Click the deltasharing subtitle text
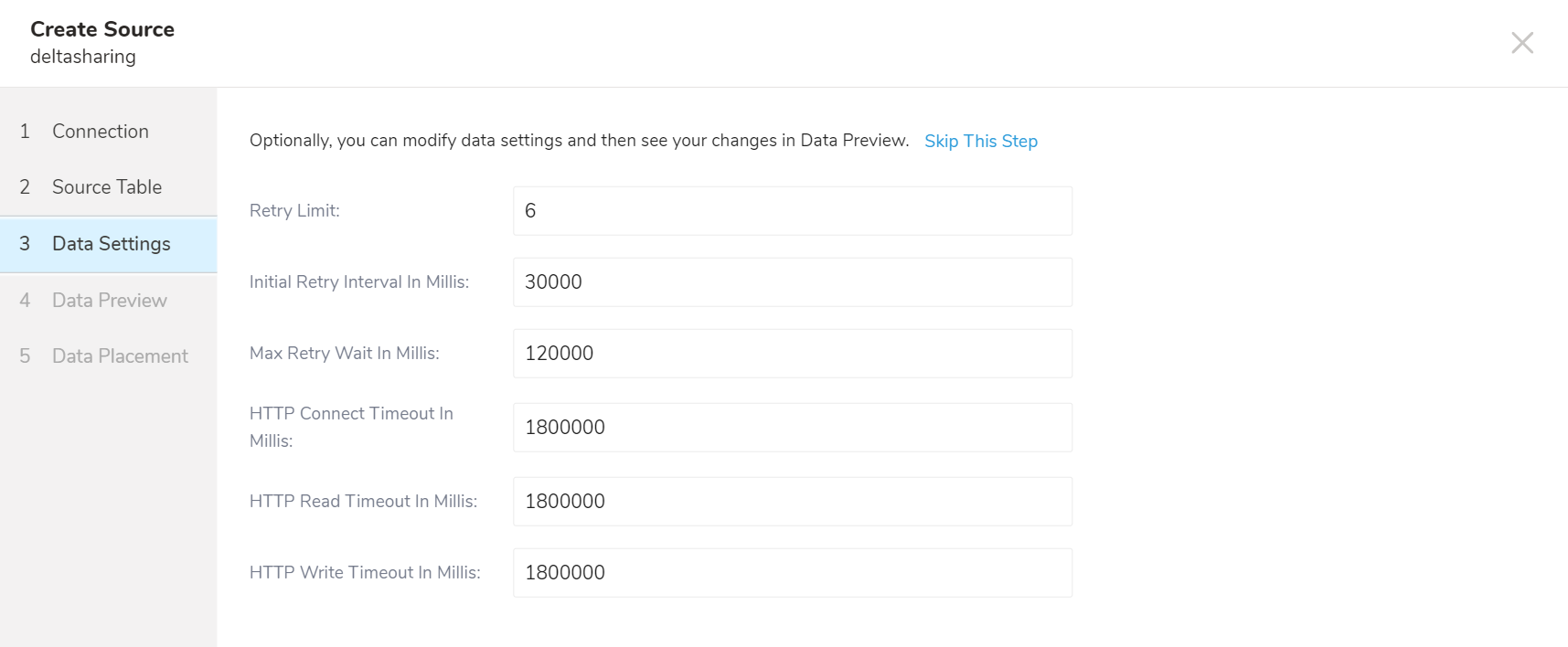 (83, 57)
